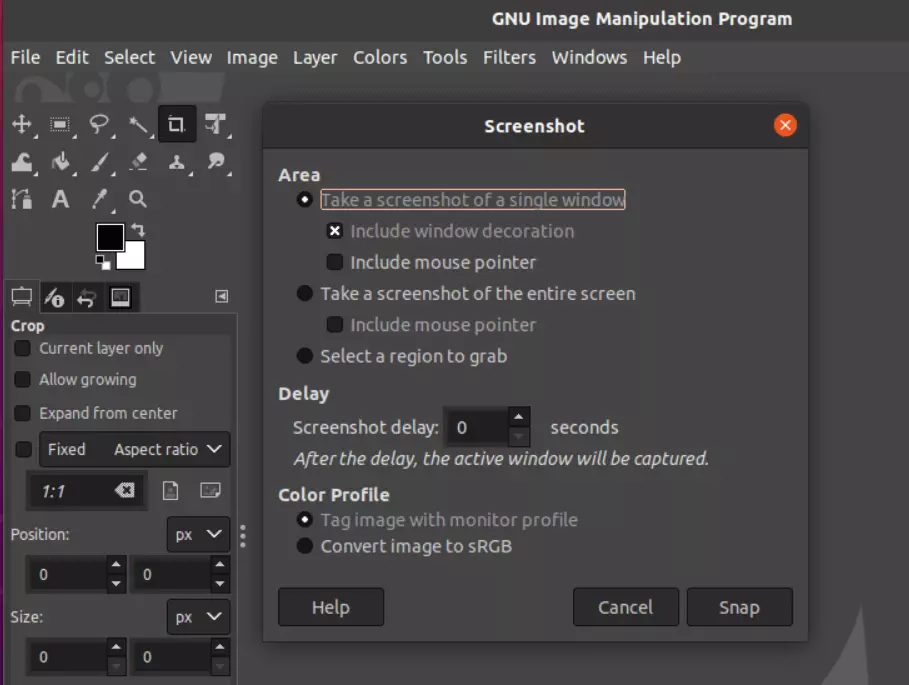Open the Windows menu
This screenshot has width=909, height=685.
(x=590, y=57)
